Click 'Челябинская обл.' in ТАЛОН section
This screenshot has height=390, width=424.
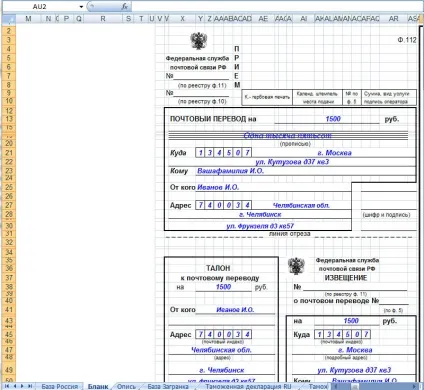[221, 350]
